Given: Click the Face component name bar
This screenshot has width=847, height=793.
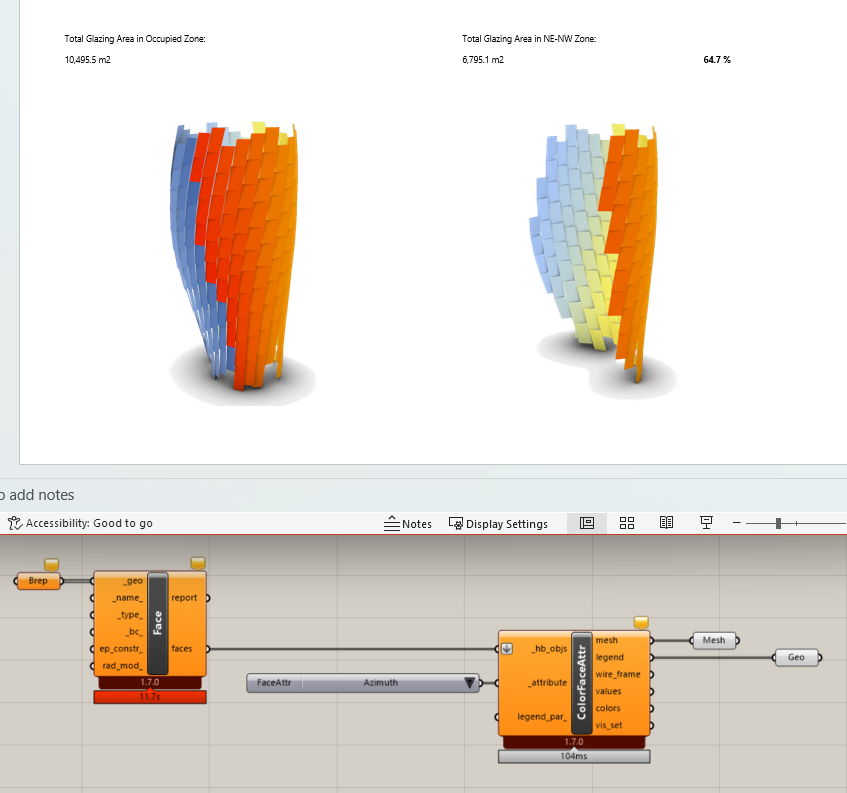Looking at the screenshot, I should point(158,623).
